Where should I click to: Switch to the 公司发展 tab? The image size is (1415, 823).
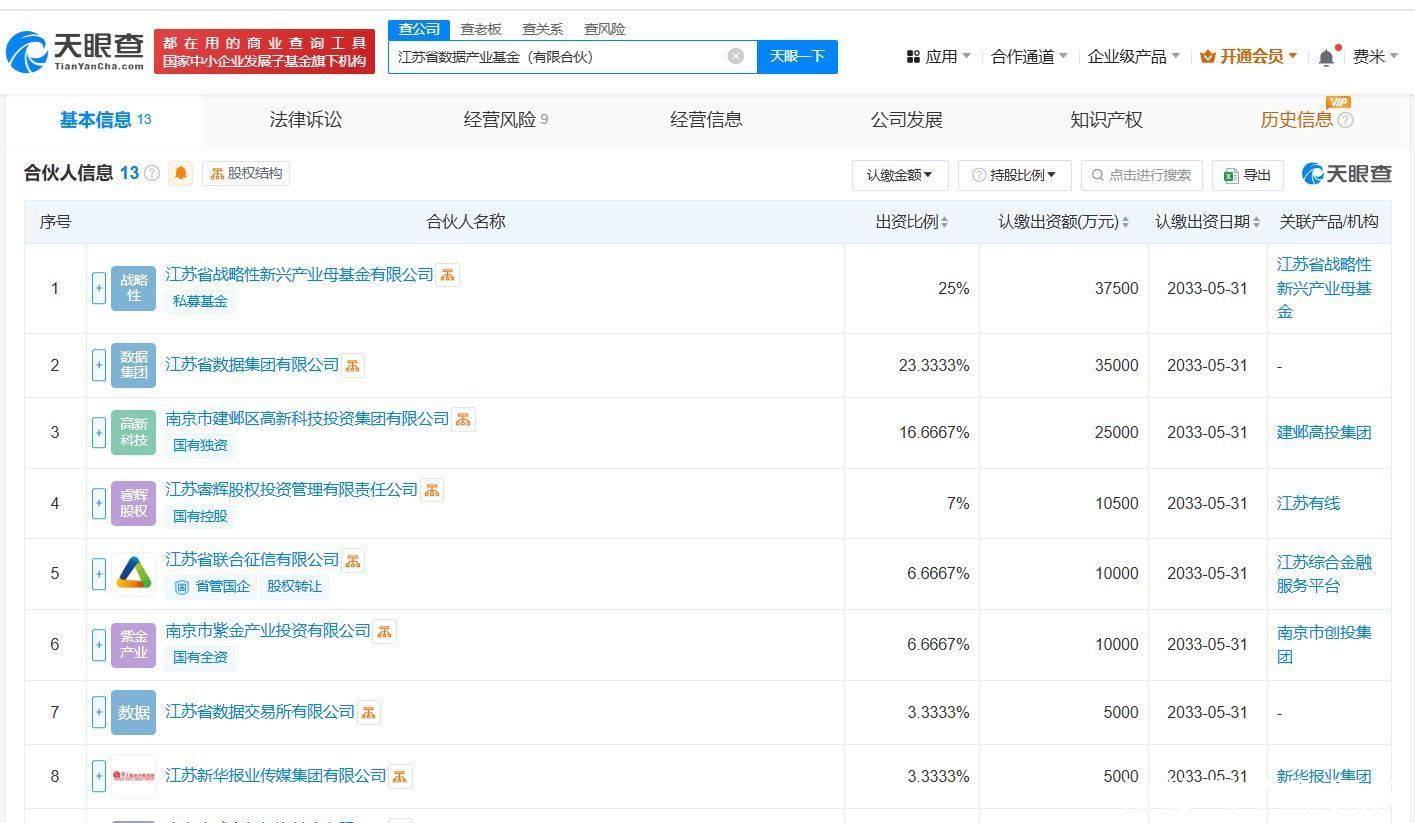[x=906, y=120]
